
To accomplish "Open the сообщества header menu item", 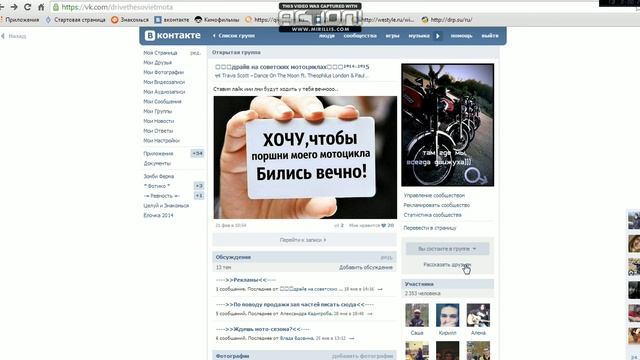I will (x=360, y=36).
